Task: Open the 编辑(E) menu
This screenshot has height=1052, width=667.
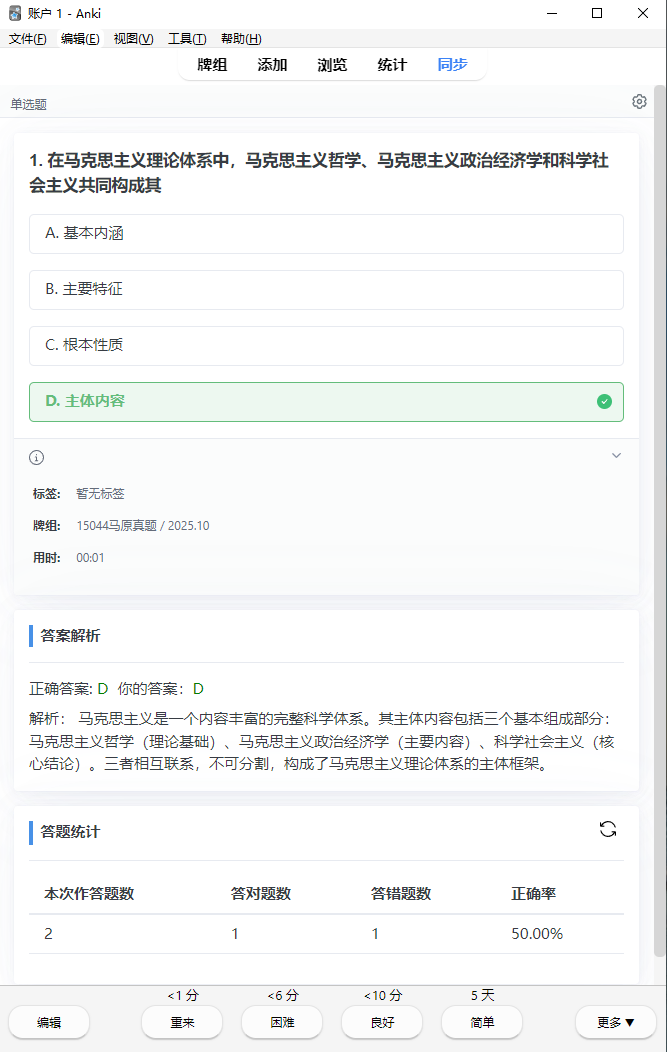Action: (80, 39)
